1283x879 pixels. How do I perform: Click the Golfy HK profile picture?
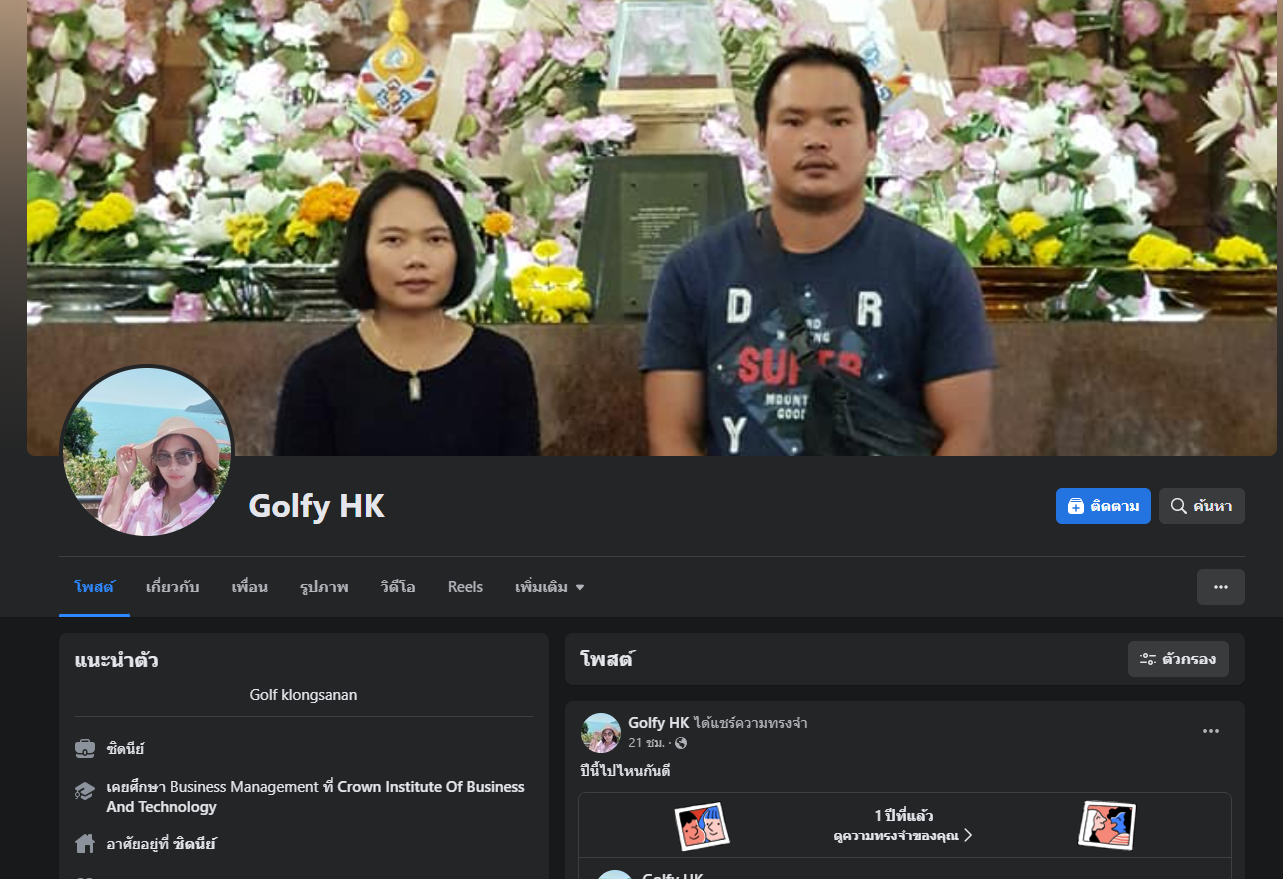tap(147, 451)
